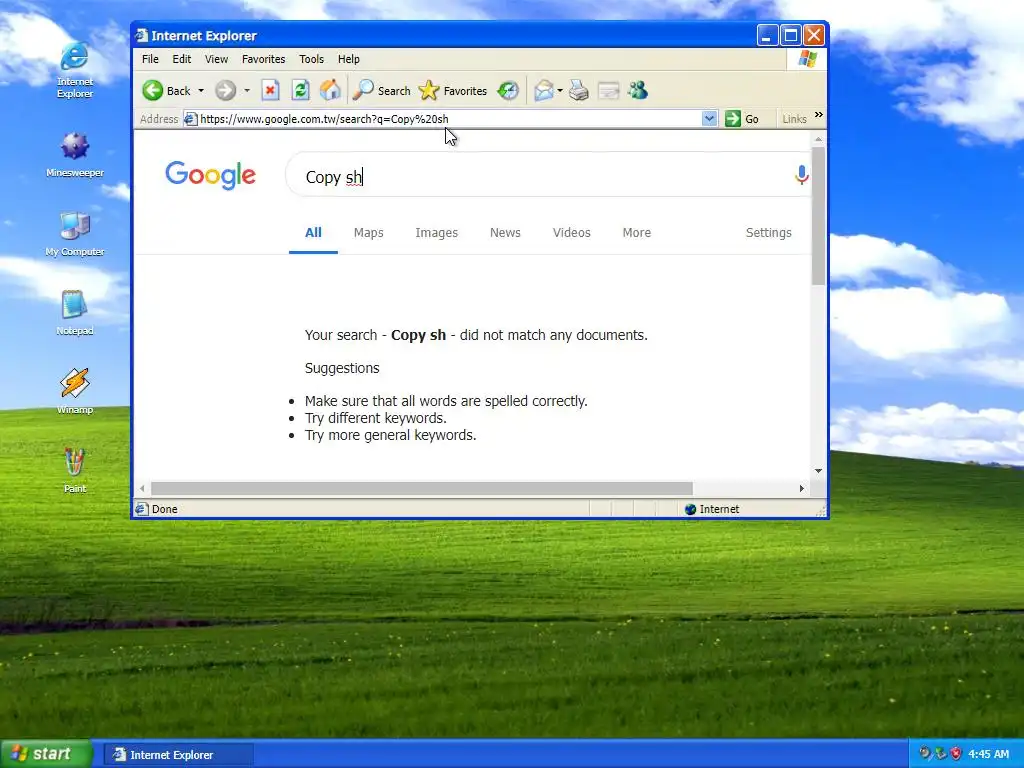
Task: Click the taskbar clock showing 4:45 AM
Action: tap(988, 754)
